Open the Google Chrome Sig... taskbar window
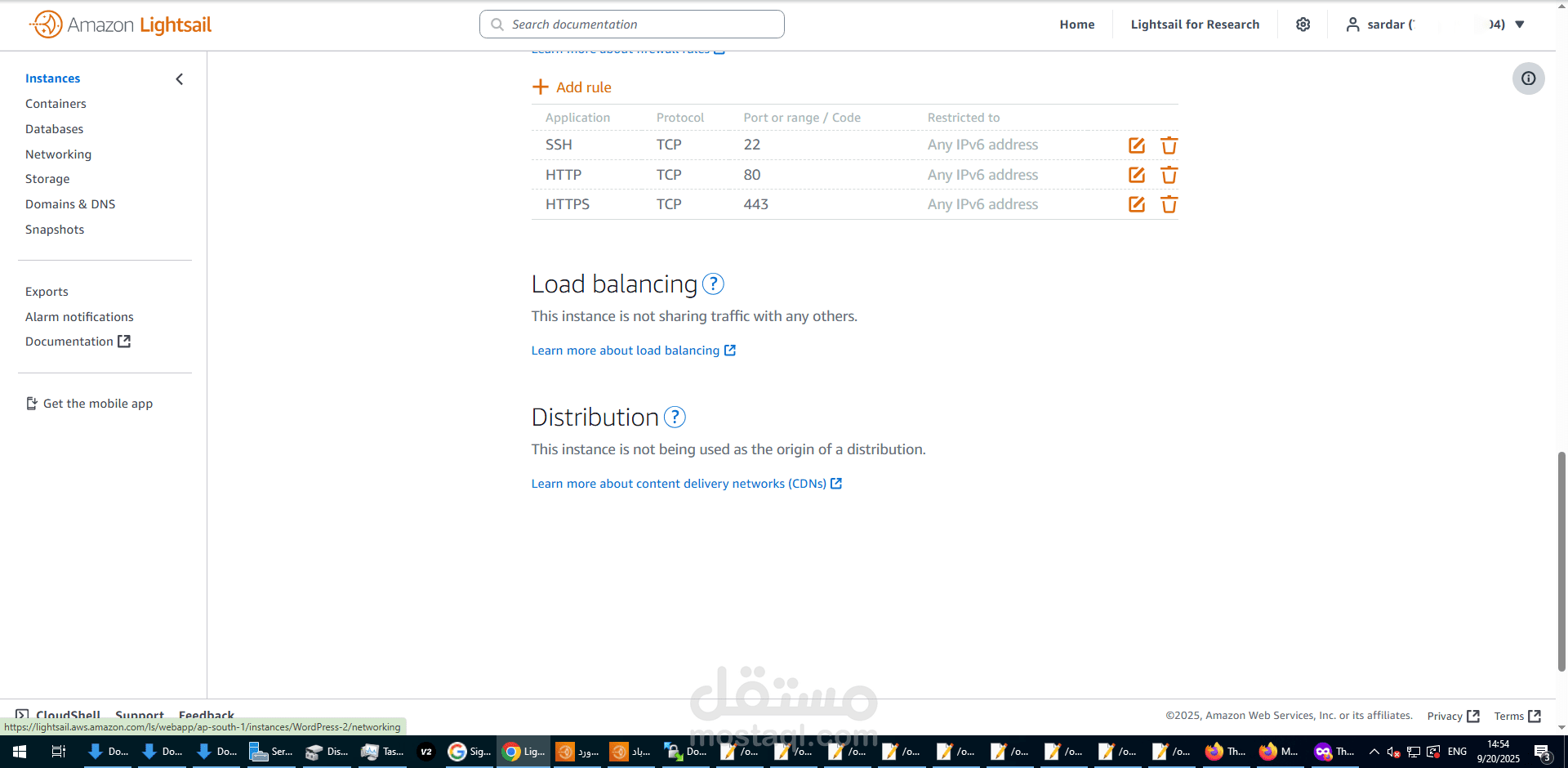 pyautogui.click(x=470, y=752)
